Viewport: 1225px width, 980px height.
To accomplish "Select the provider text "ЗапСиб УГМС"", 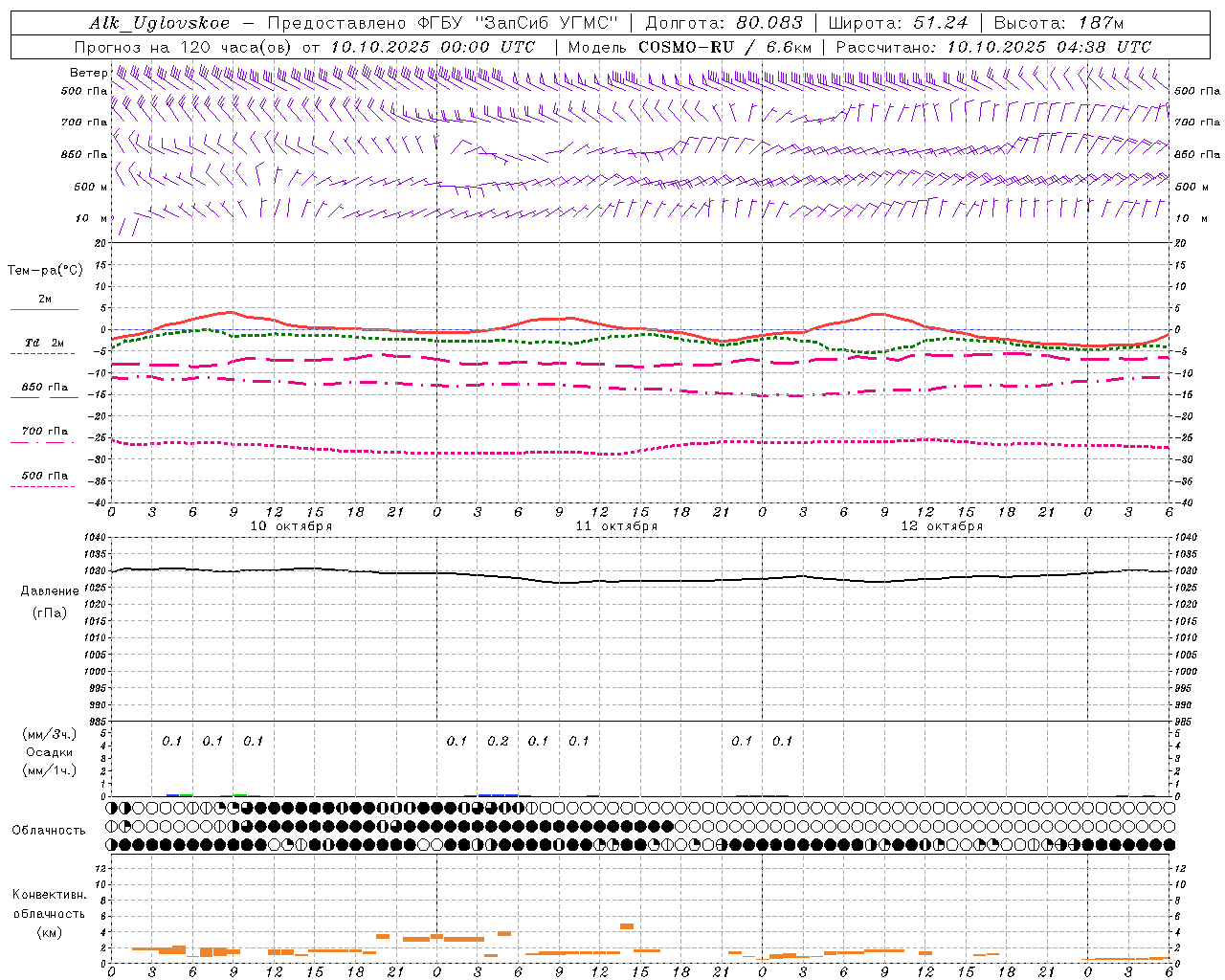I will (x=546, y=23).
